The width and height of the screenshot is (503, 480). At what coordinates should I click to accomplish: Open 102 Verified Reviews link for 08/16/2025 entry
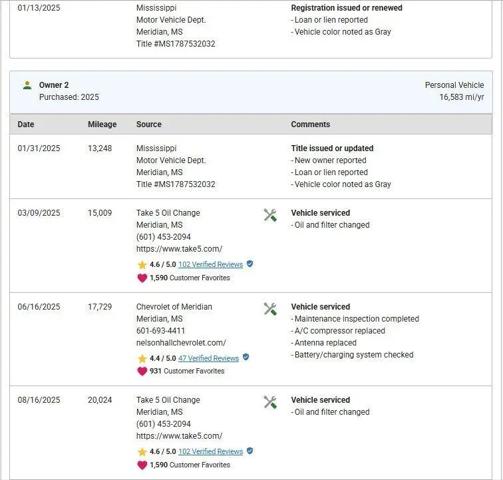(x=211, y=452)
